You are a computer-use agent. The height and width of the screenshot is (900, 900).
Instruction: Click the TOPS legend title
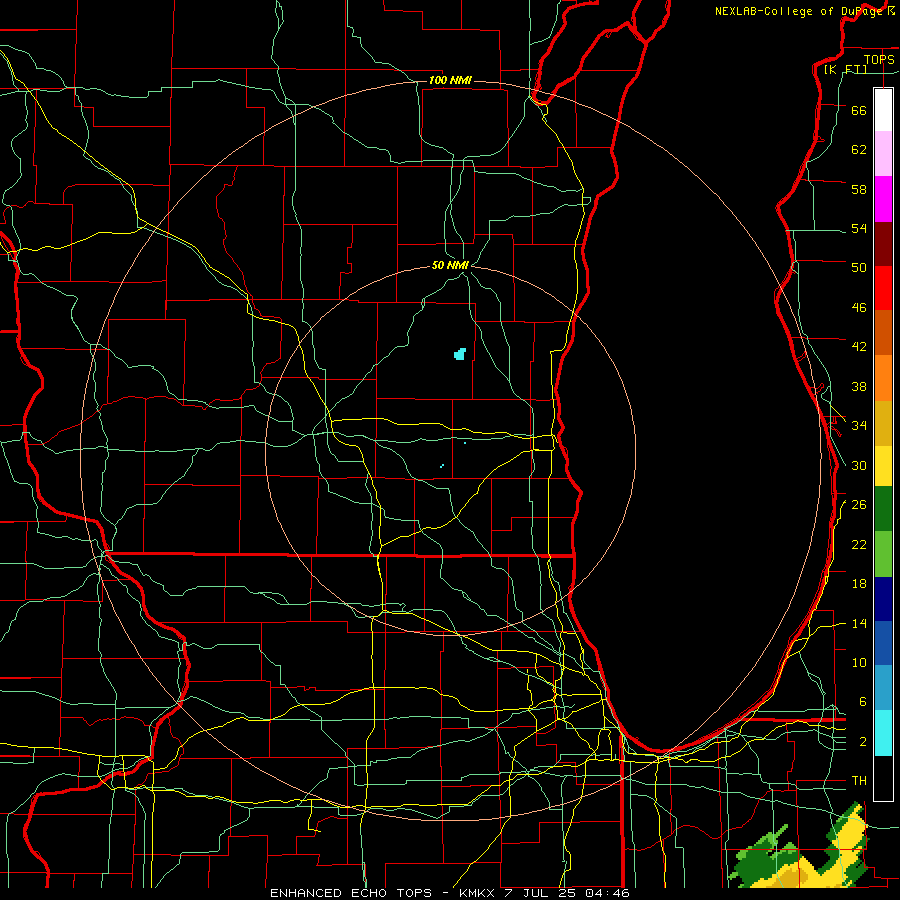[879, 59]
